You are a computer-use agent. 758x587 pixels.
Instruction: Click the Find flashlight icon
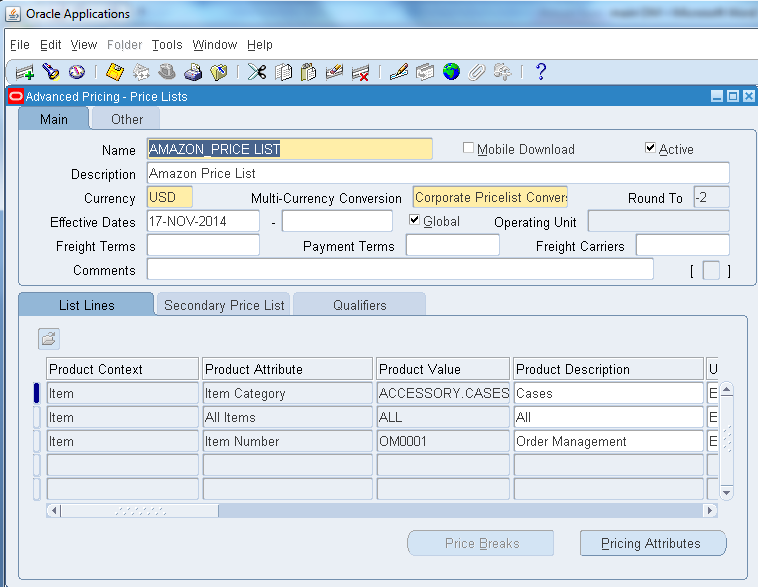click(x=50, y=72)
